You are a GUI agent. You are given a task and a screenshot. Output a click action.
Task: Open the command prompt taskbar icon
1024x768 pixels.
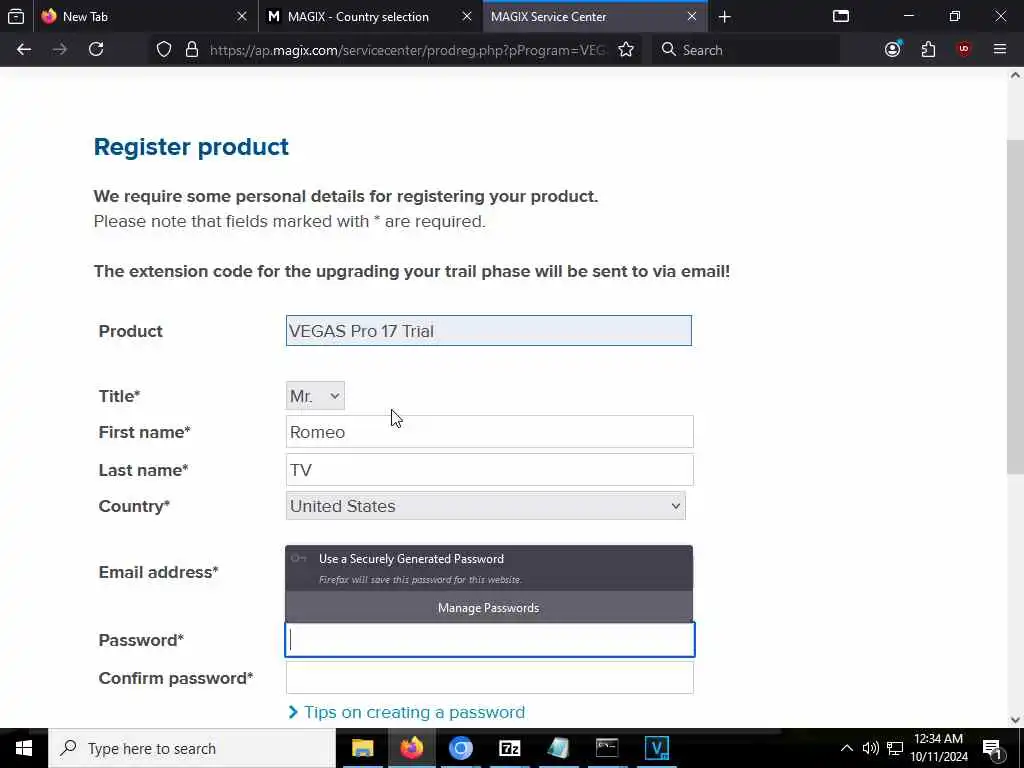tap(607, 748)
